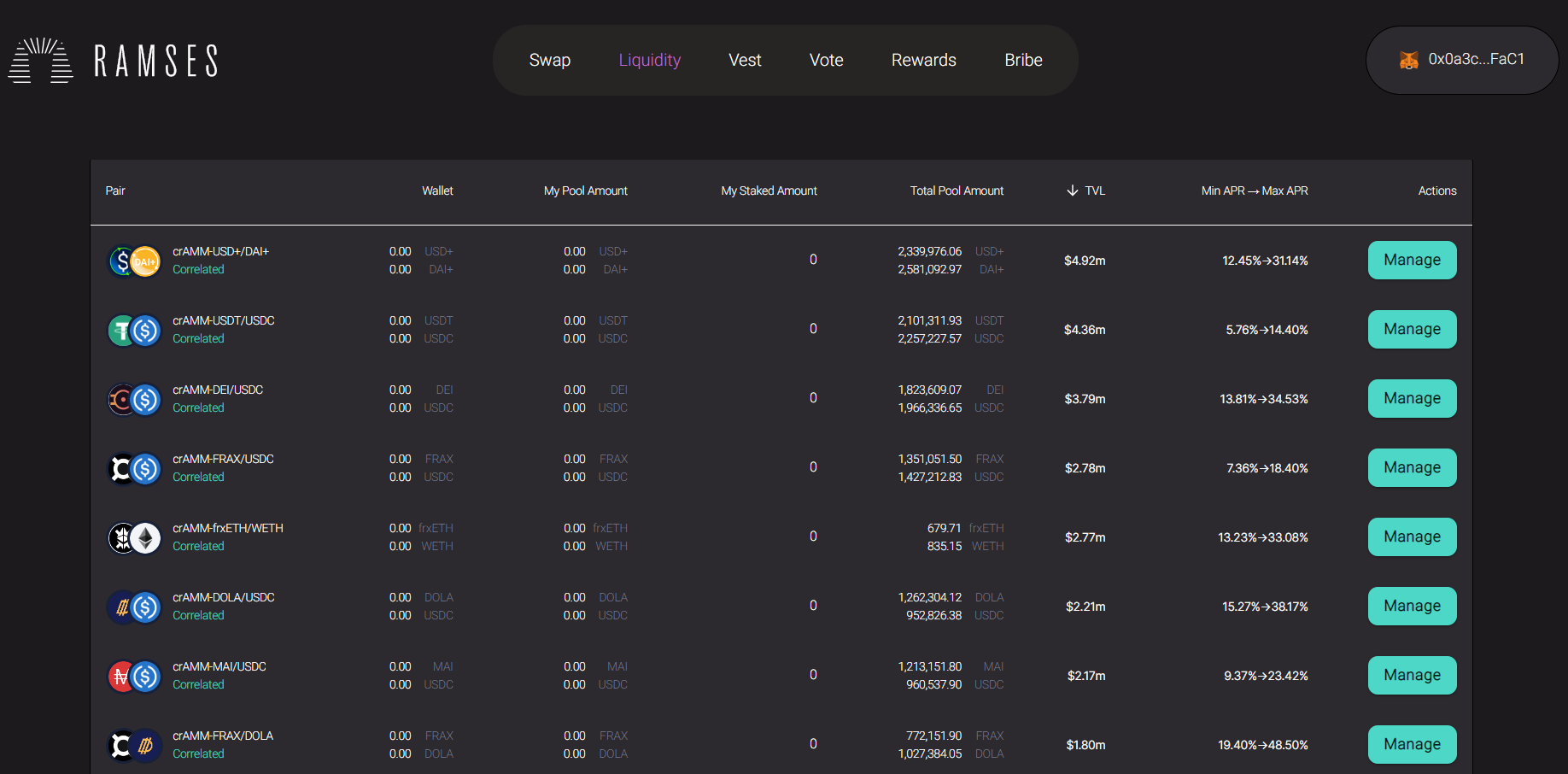Manage the crAMM-USDT/USDC pool

point(1412,329)
